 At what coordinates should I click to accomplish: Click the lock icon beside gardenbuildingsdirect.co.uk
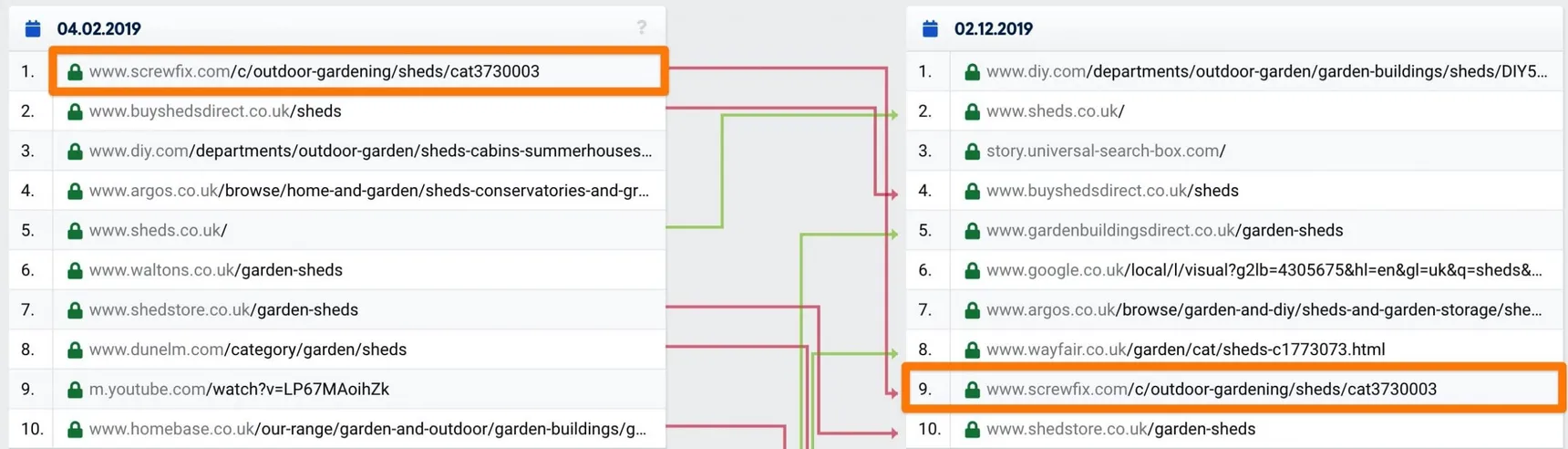pos(972,231)
